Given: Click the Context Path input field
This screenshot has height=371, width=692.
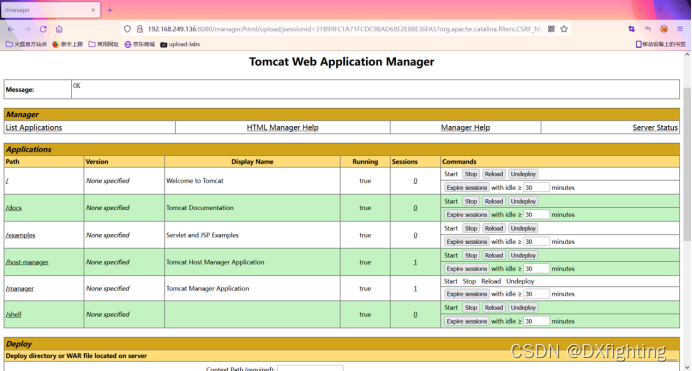Looking at the screenshot, I should click(310, 368).
